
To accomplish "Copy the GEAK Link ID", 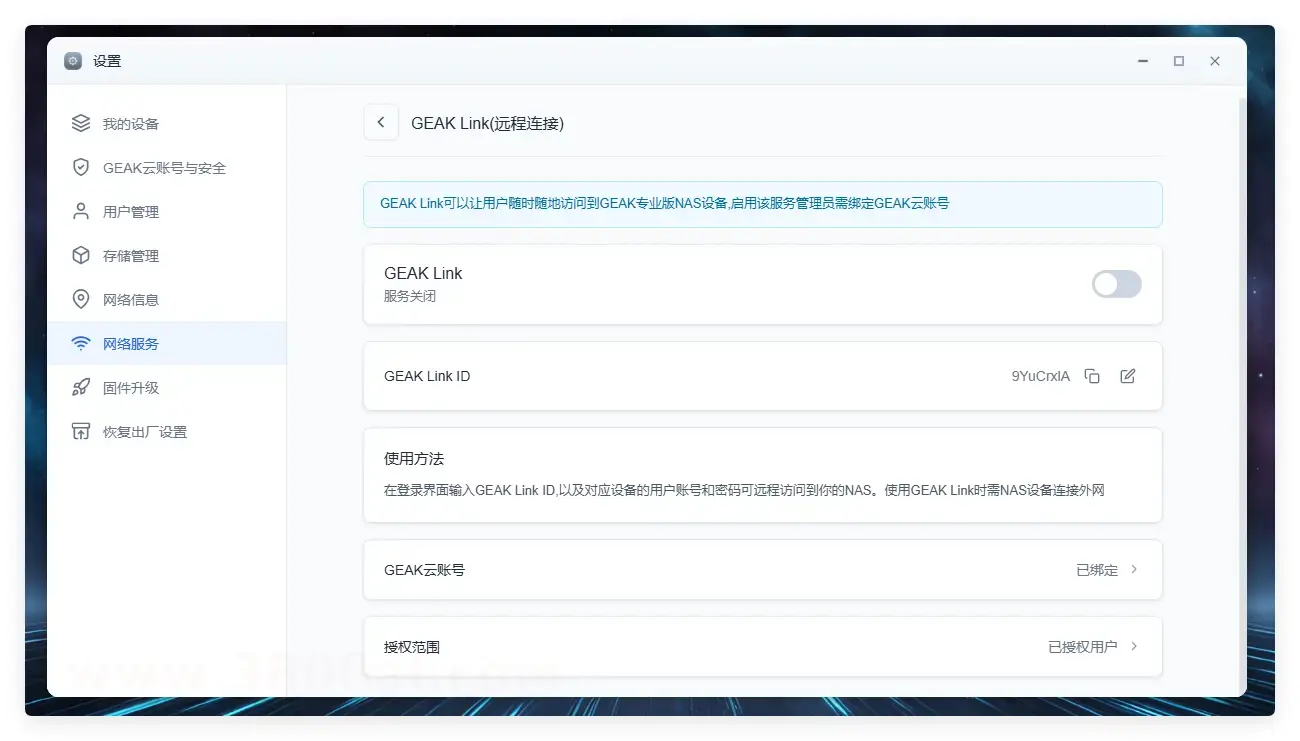I will click(1091, 376).
